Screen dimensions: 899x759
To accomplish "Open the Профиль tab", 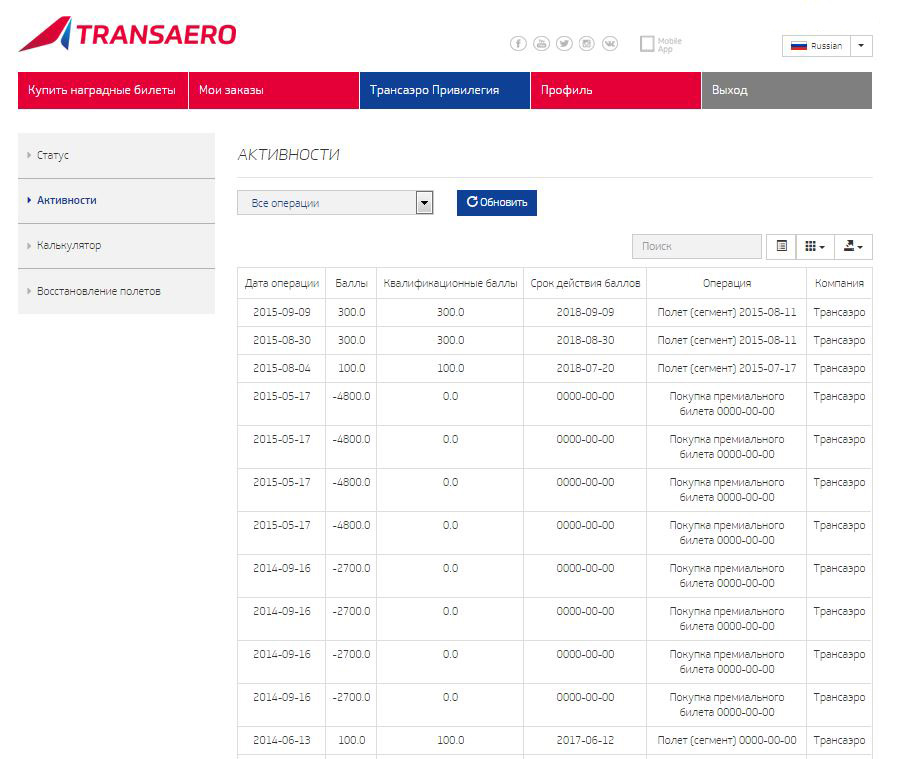I will coord(616,90).
